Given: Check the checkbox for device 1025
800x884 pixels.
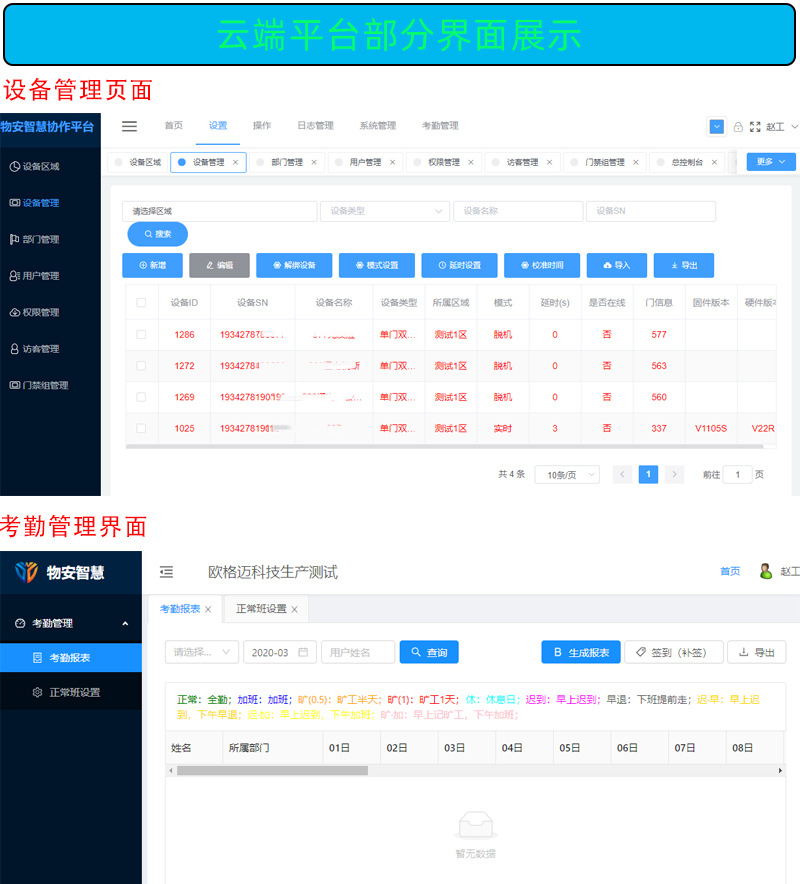Looking at the screenshot, I should tap(140, 428).
